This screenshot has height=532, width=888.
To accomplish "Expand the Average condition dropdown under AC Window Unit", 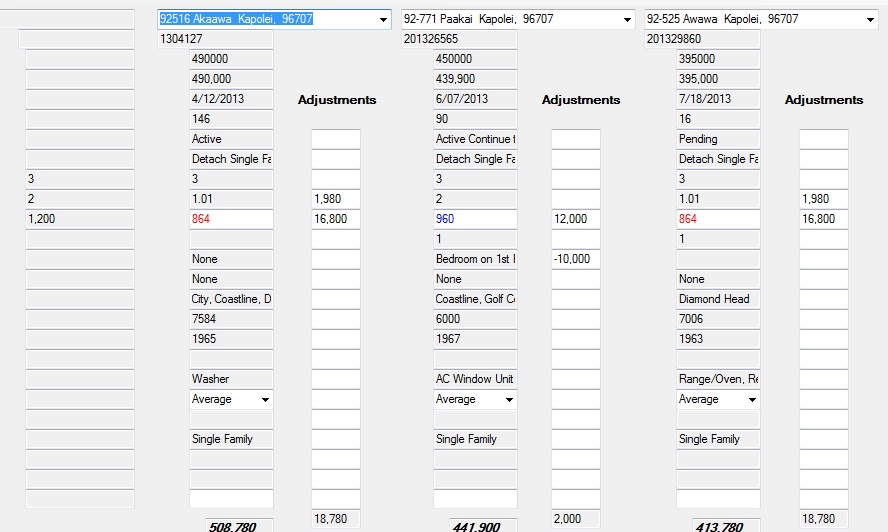I will click(x=509, y=399).
